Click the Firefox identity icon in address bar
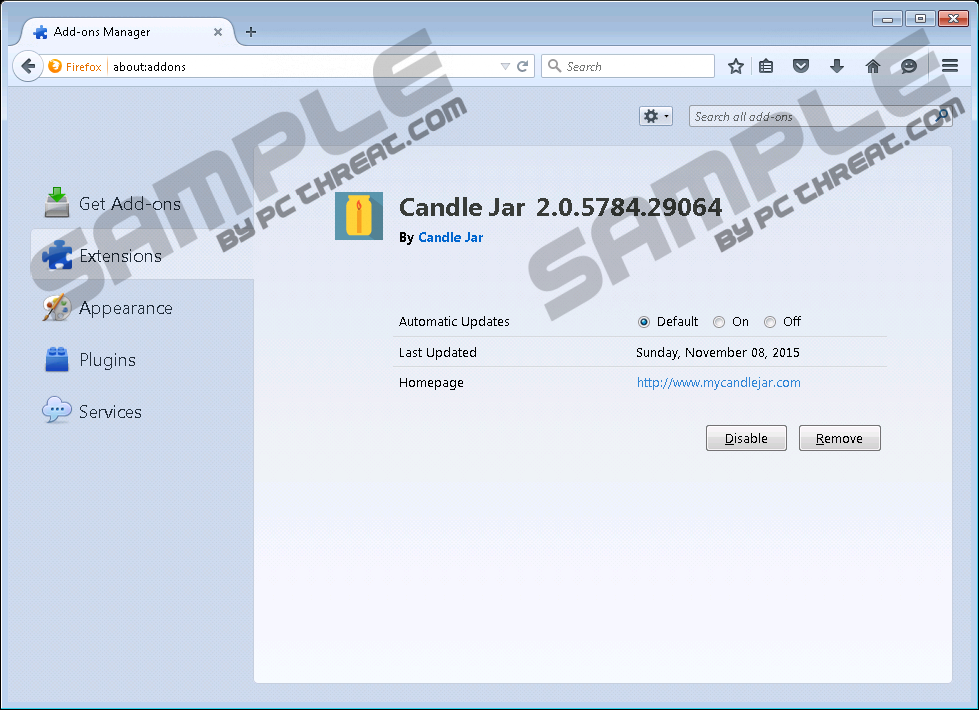The width and height of the screenshot is (979, 710). click(x=55, y=66)
